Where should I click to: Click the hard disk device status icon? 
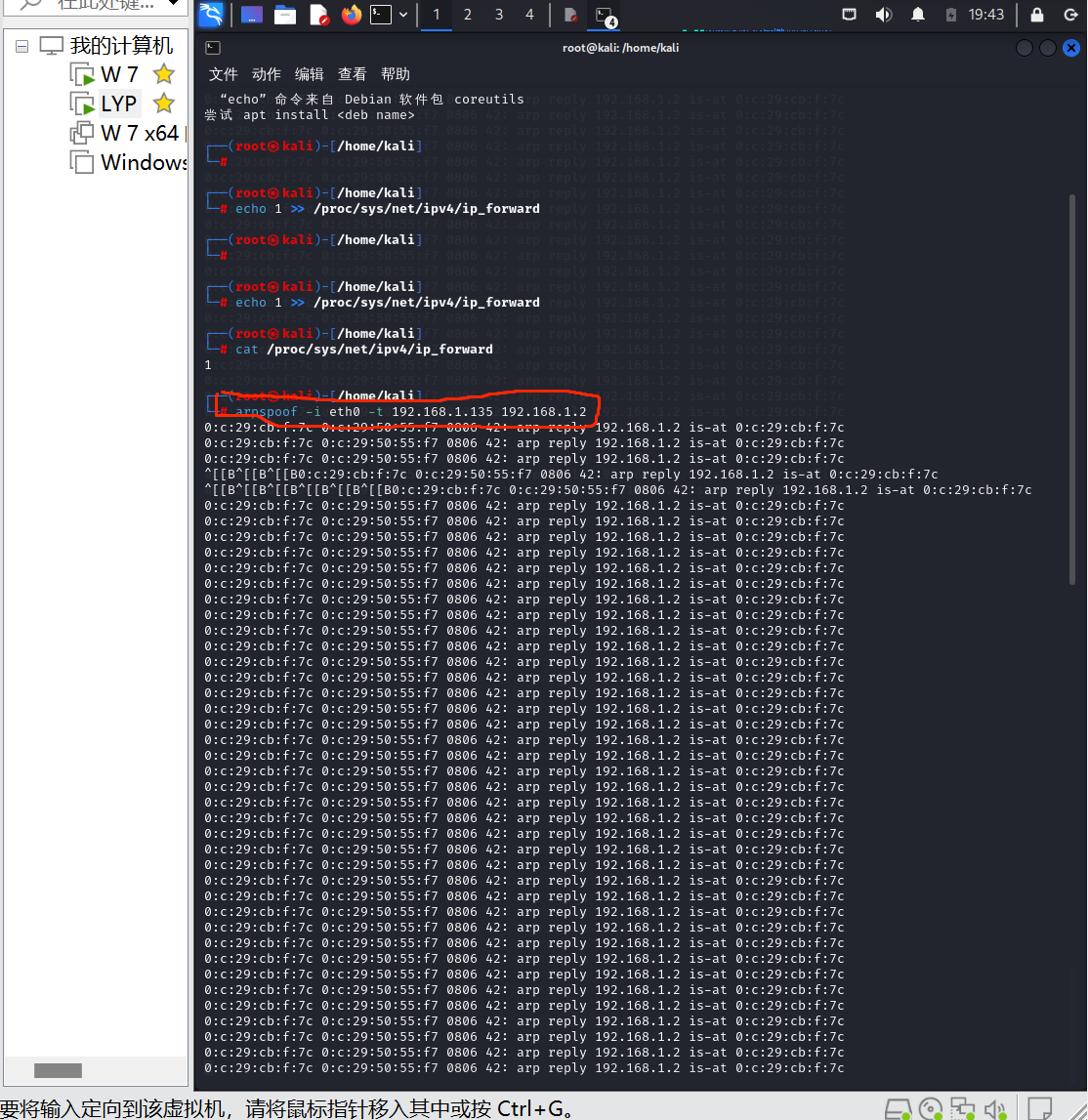pyautogui.click(x=898, y=1109)
